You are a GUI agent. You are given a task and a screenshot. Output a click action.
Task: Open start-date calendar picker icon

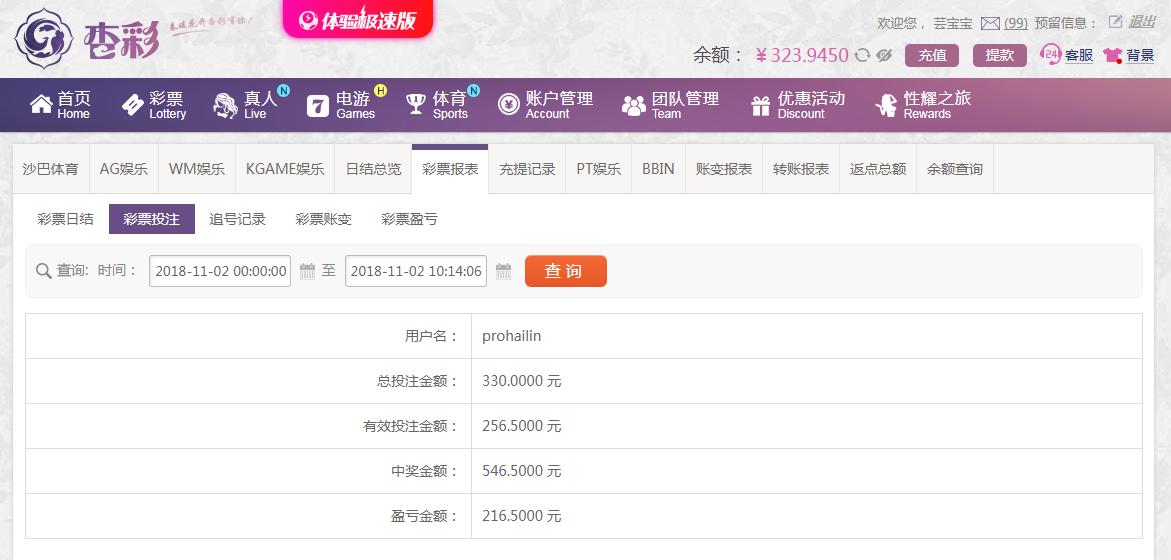point(307,271)
